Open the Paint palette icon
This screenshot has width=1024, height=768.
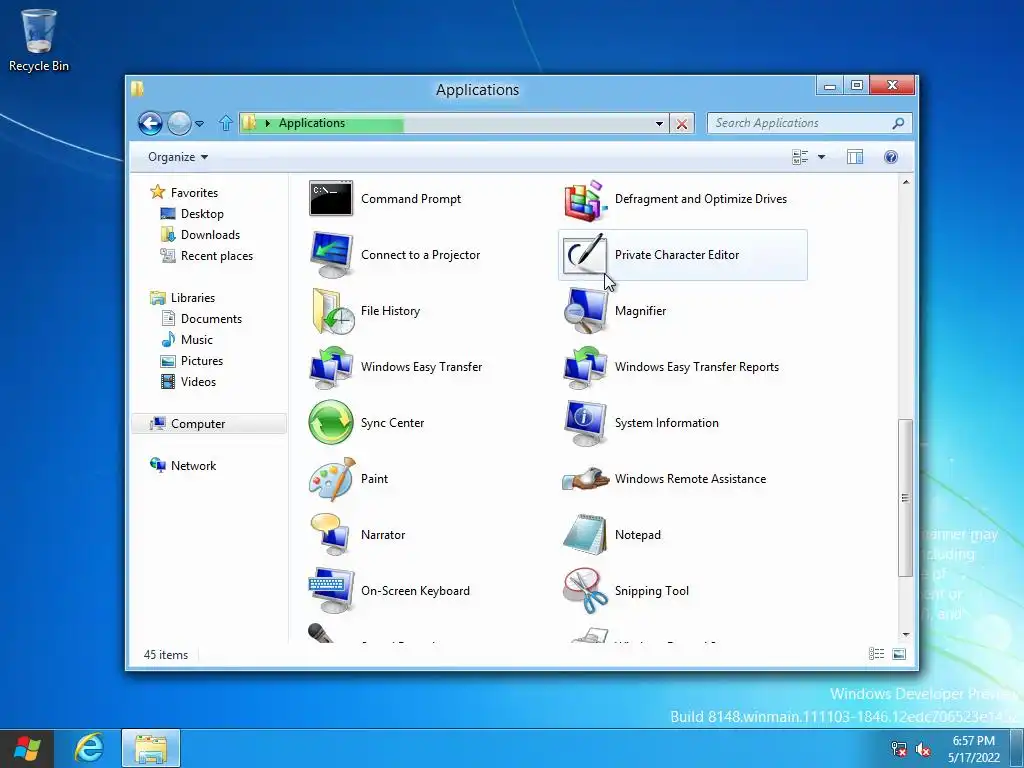tap(332, 479)
